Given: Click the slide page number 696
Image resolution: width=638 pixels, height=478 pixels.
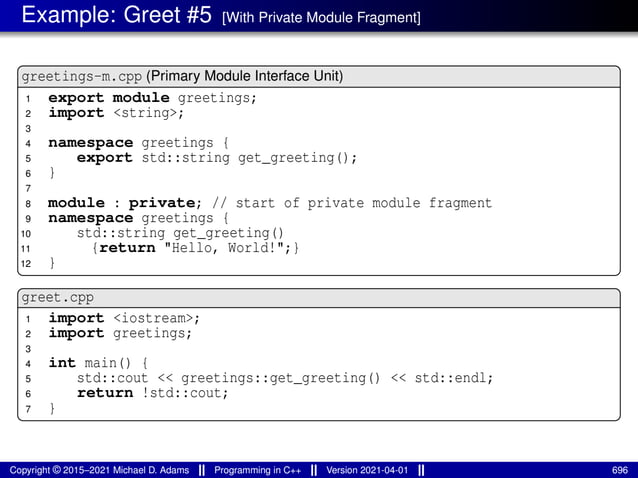Looking at the screenshot, I should (620, 470).
